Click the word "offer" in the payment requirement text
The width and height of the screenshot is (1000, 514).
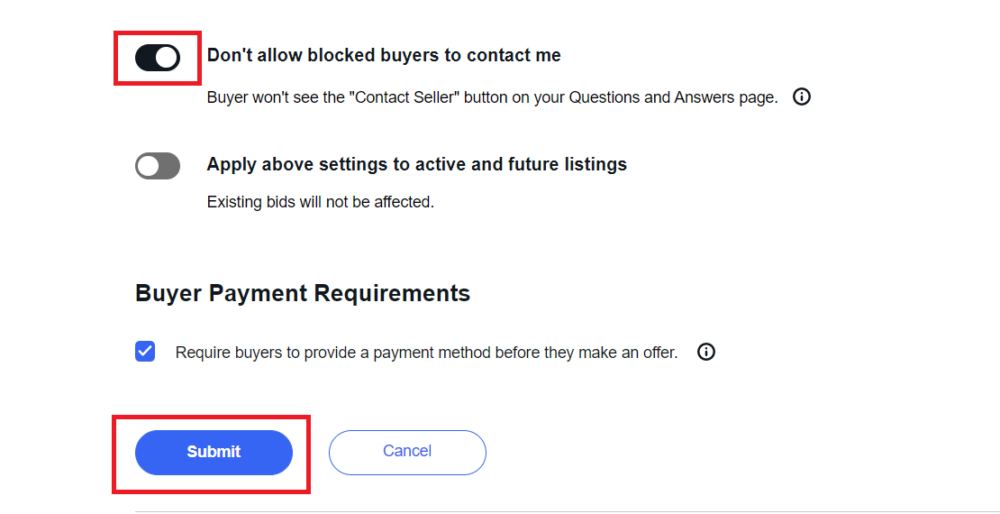(657, 352)
